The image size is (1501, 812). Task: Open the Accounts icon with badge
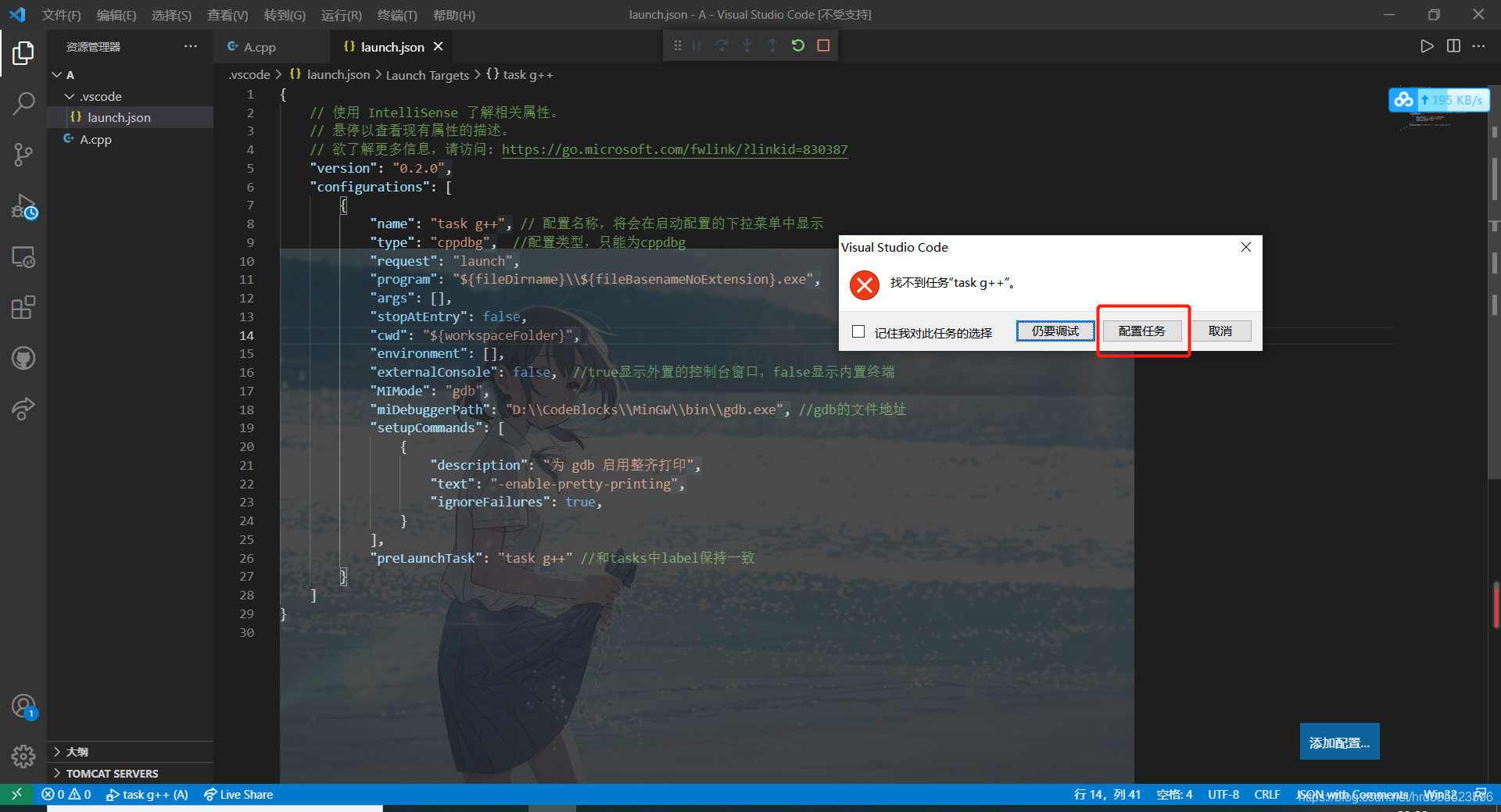[23, 706]
